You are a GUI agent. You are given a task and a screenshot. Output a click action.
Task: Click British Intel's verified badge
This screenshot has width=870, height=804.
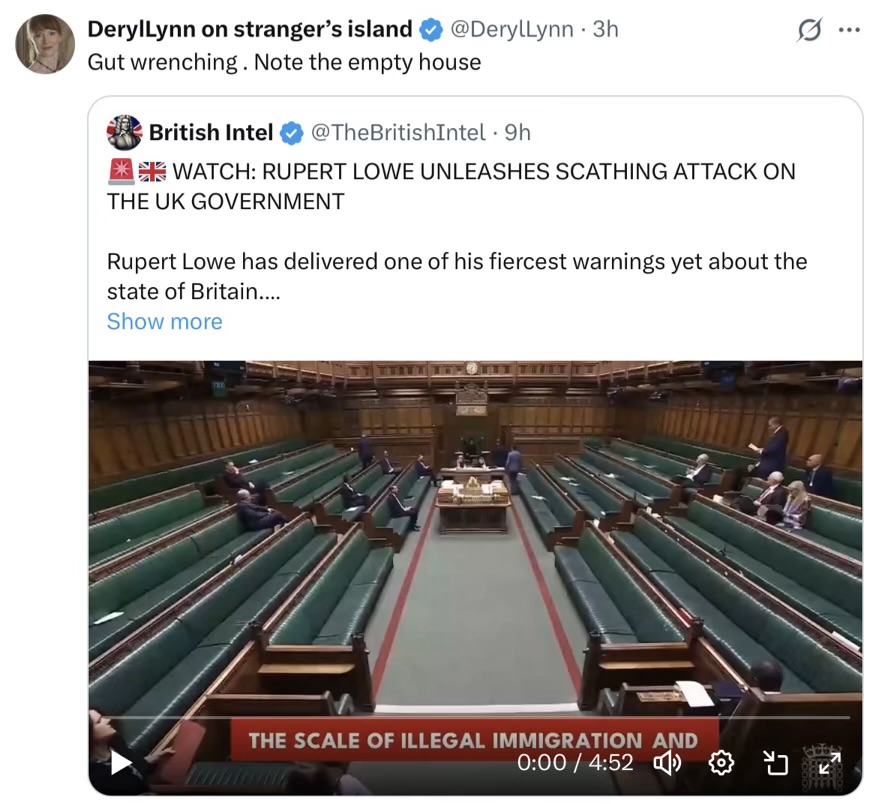291,133
